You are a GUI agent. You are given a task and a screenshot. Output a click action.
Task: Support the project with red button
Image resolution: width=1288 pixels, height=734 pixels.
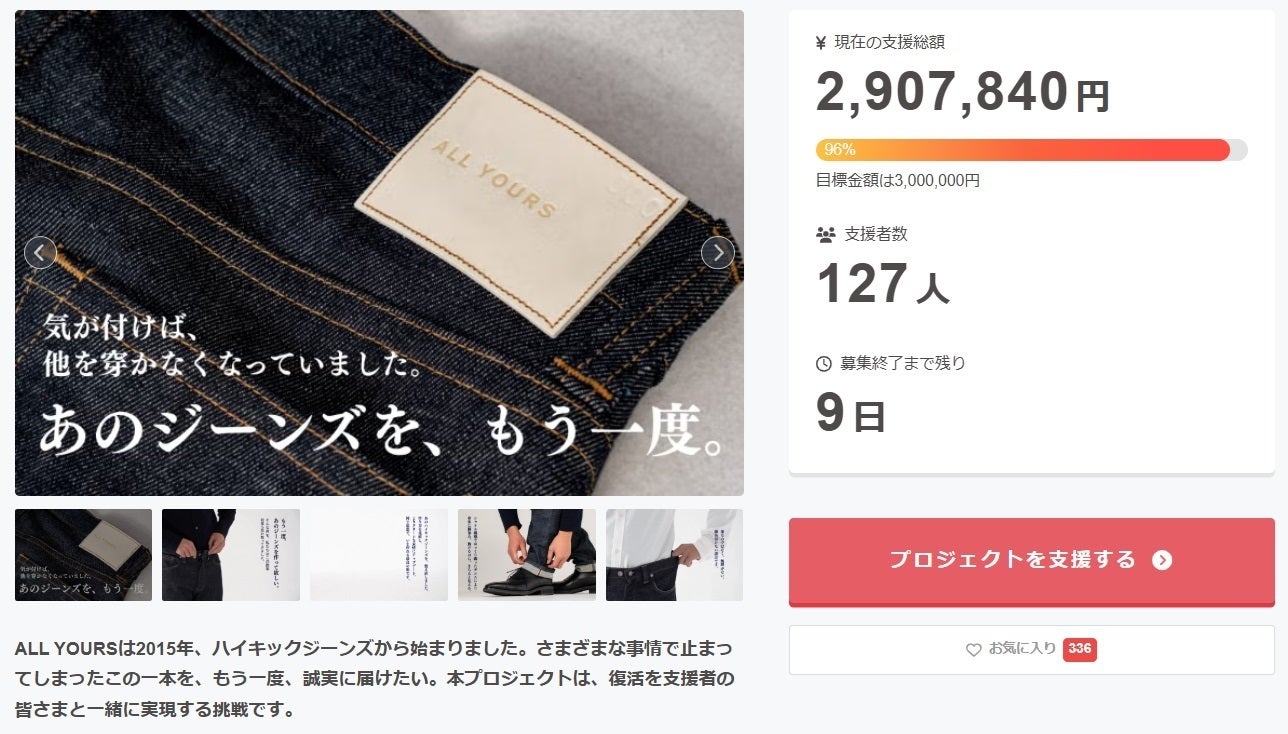pos(1032,561)
